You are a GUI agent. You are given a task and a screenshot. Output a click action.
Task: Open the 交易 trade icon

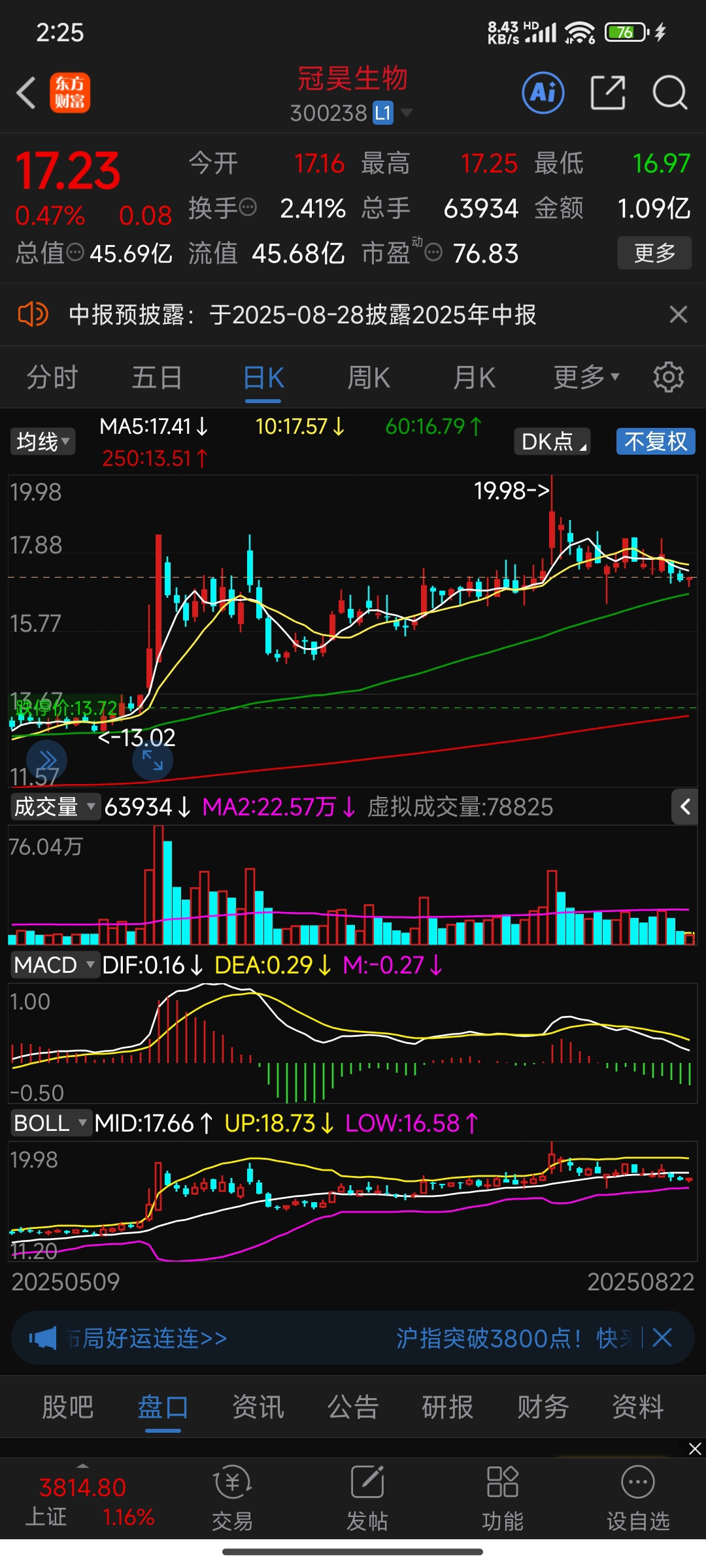coord(232,1498)
